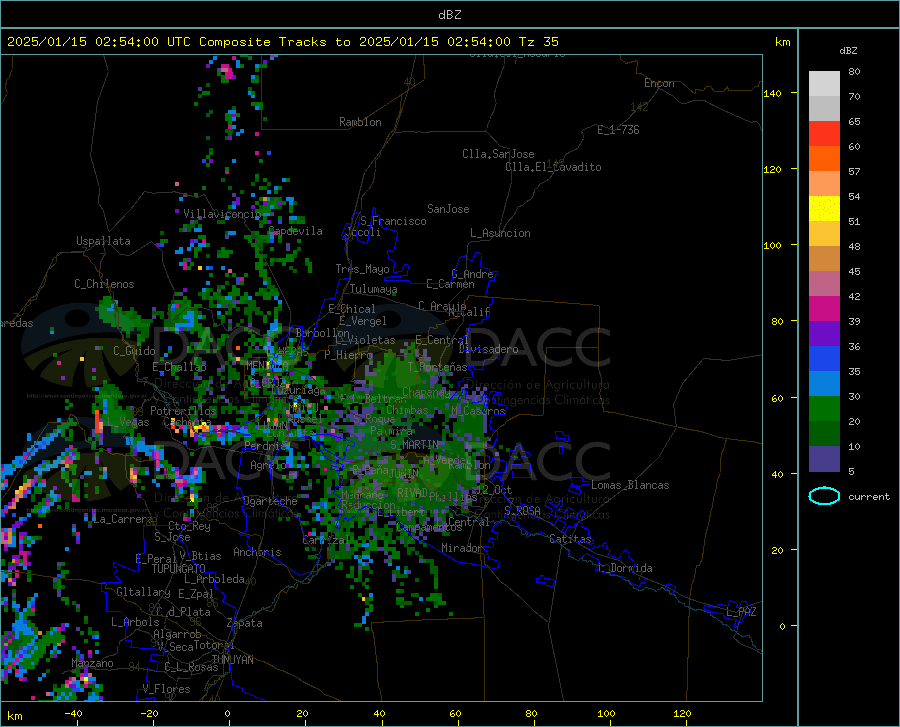This screenshot has height=727, width=900.
Task: Click the 'C_Guido' map label
Action: point(134,351)
